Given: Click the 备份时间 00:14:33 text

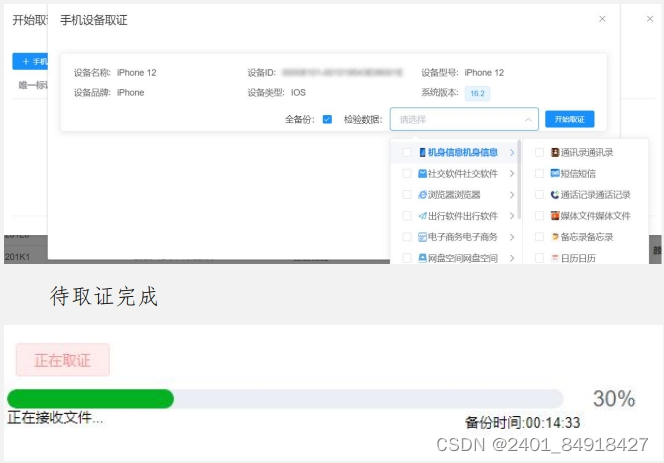Looking at the screenshot, I should click(x=523, y=422).
